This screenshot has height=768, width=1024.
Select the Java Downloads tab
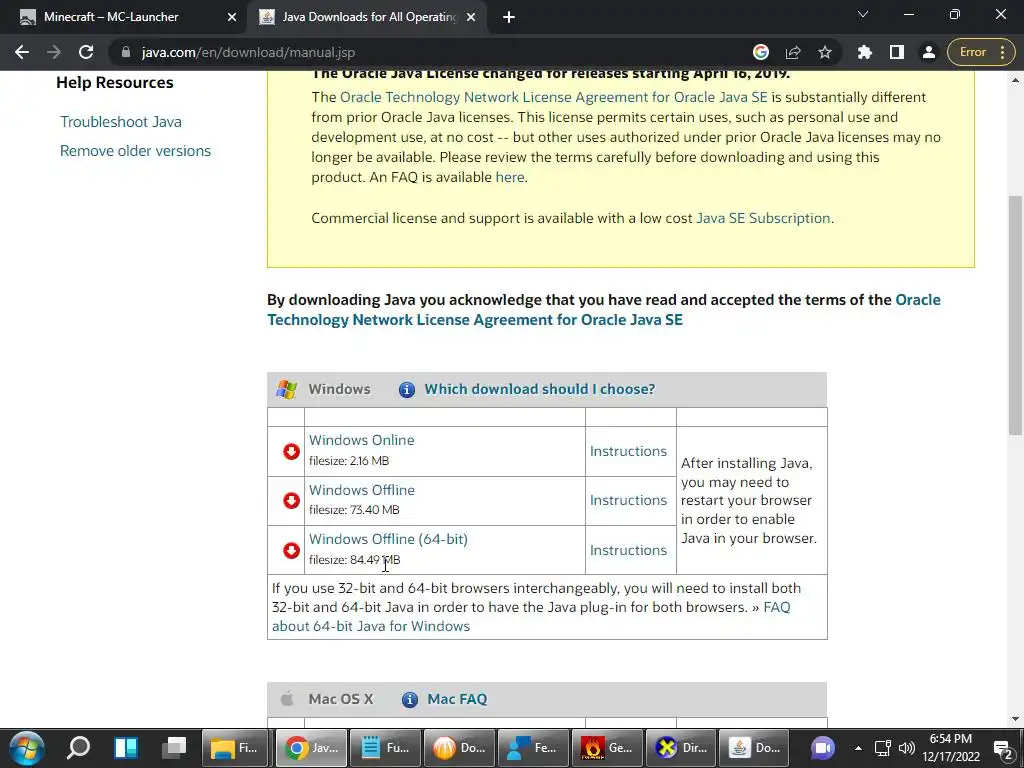(x=369, y=17)
